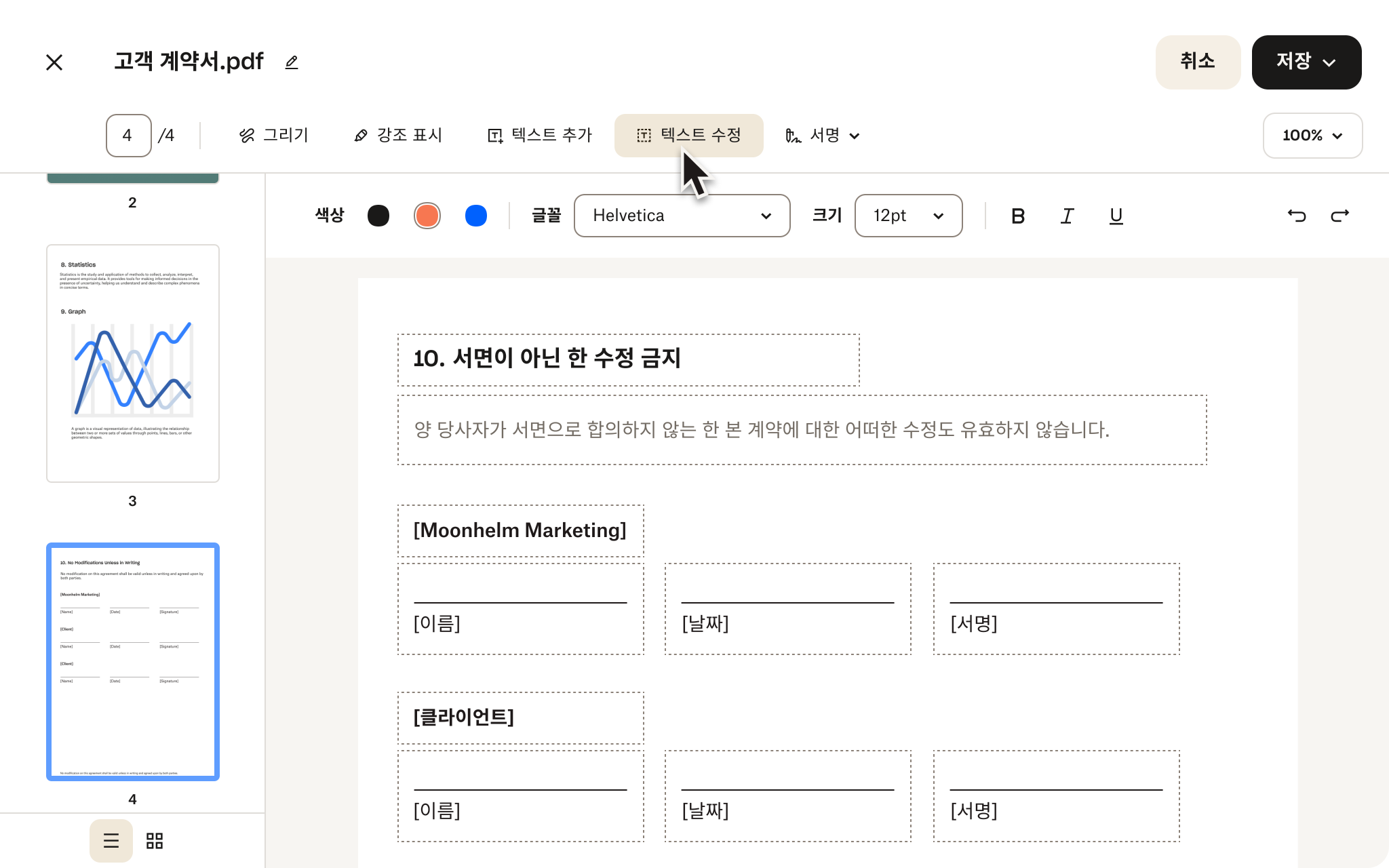The height and width of the screenshot is (868, 1389).
Task: Open page 4 thumbnail
Action: click(x=133, y=662)
